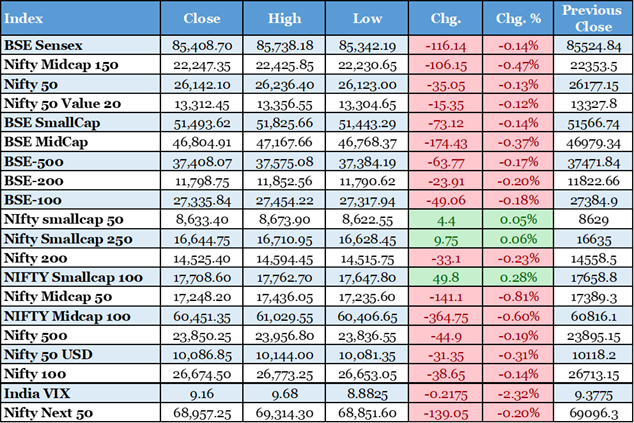Select the Nifty Midcap 150 index cell

tap(64, 64)
